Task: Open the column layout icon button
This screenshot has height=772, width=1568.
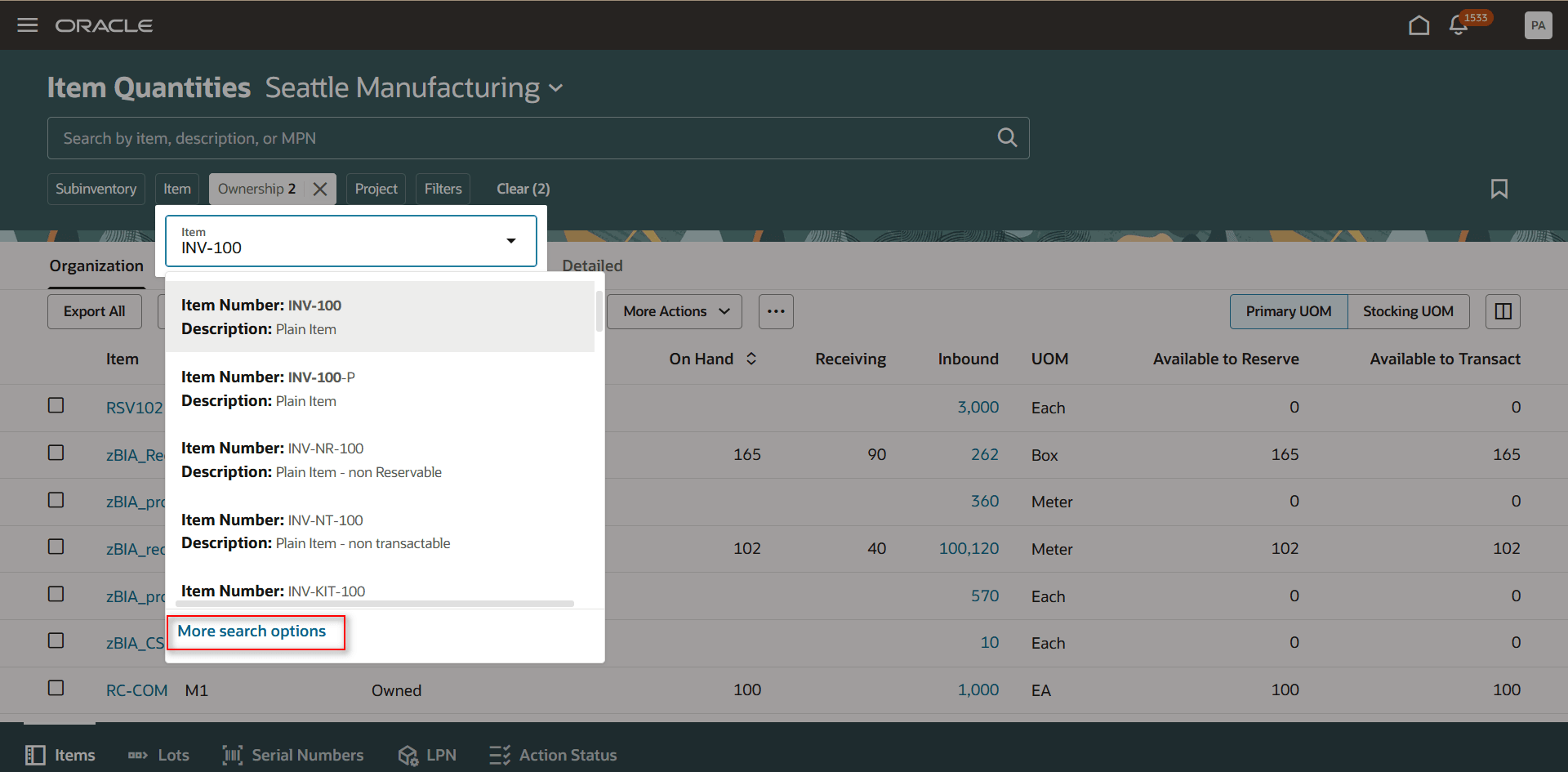Action: click(x=1503, y=311)
